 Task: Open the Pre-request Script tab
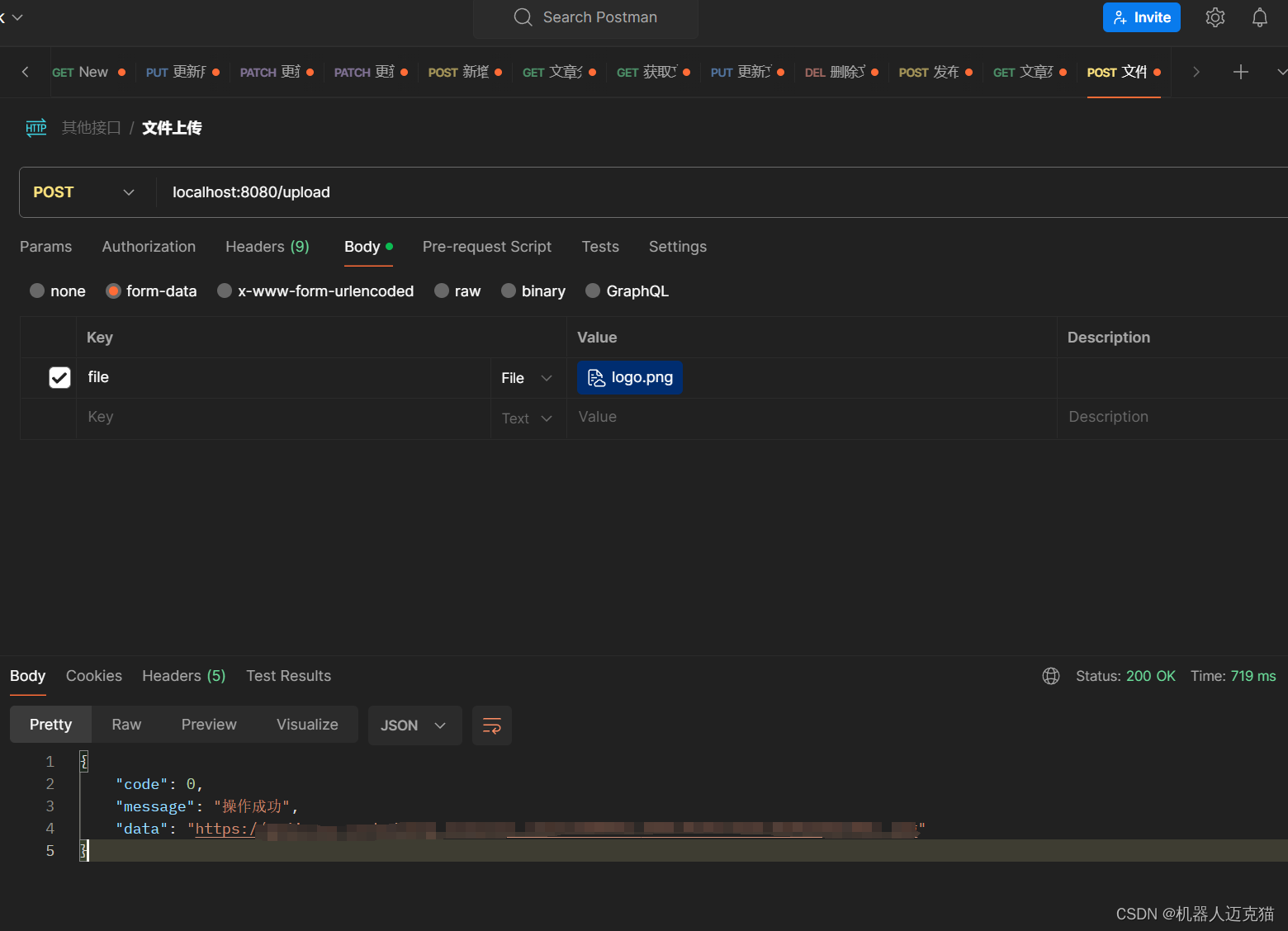487,247
